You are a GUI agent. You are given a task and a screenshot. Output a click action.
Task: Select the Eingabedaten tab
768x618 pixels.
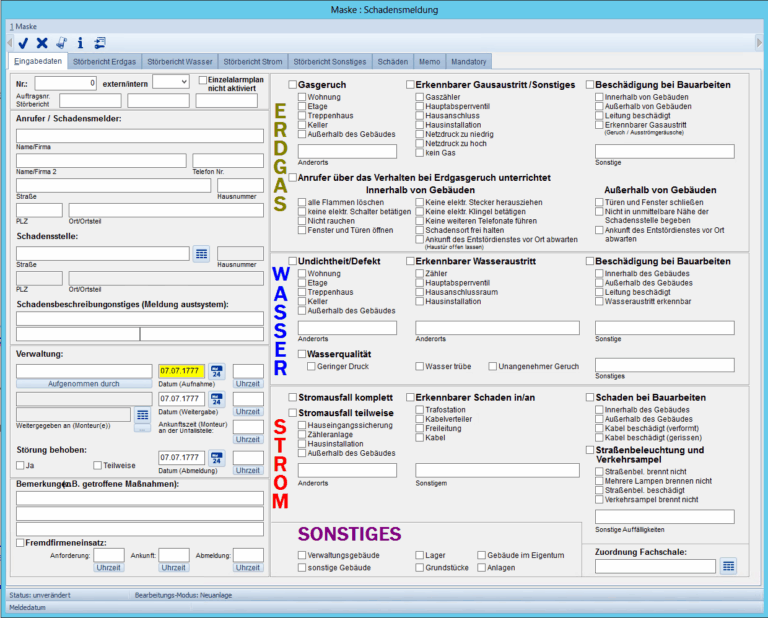[38, 61]
